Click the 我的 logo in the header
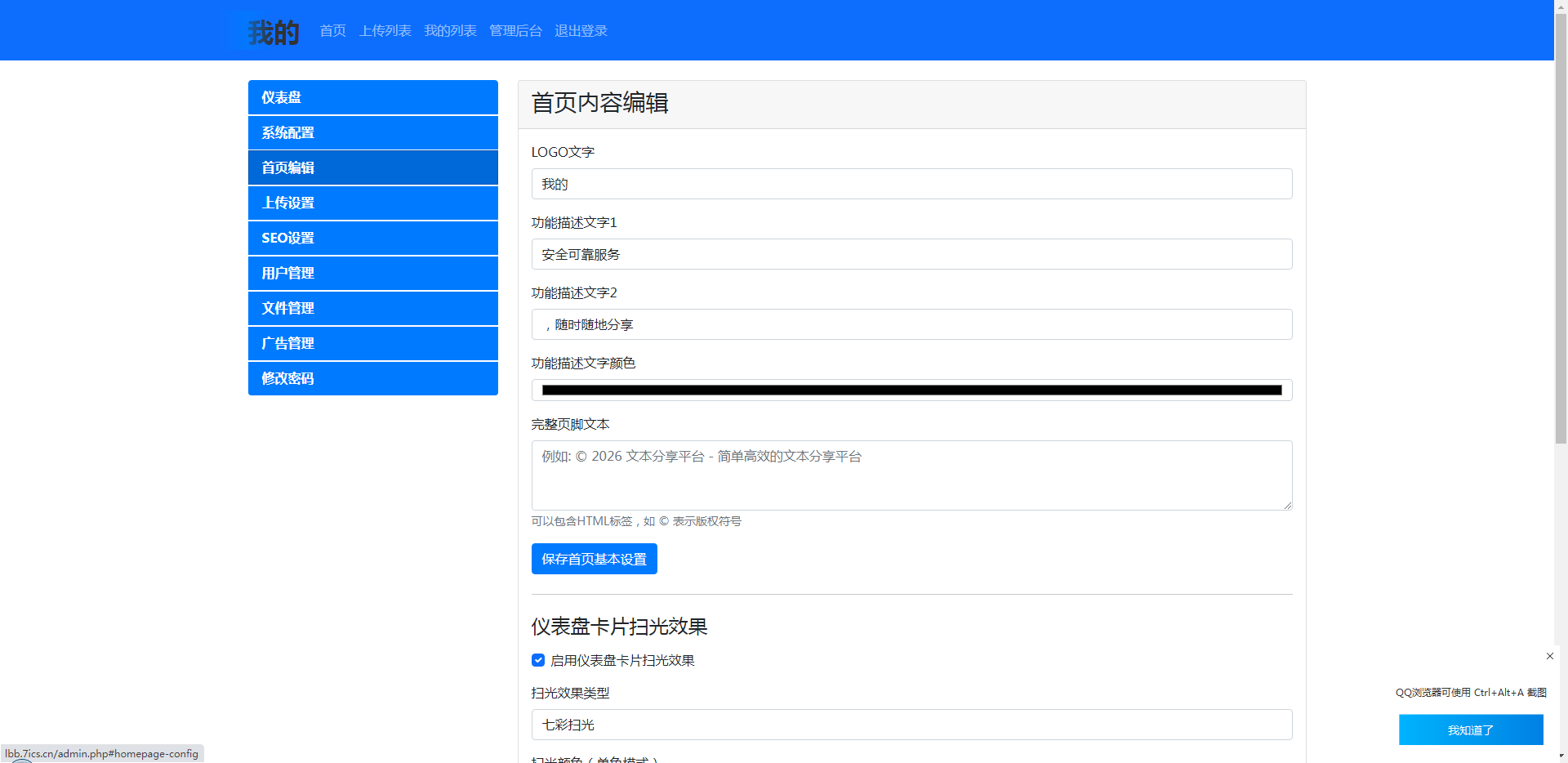This screenshot has width=1568, height=763. (274, 32)
